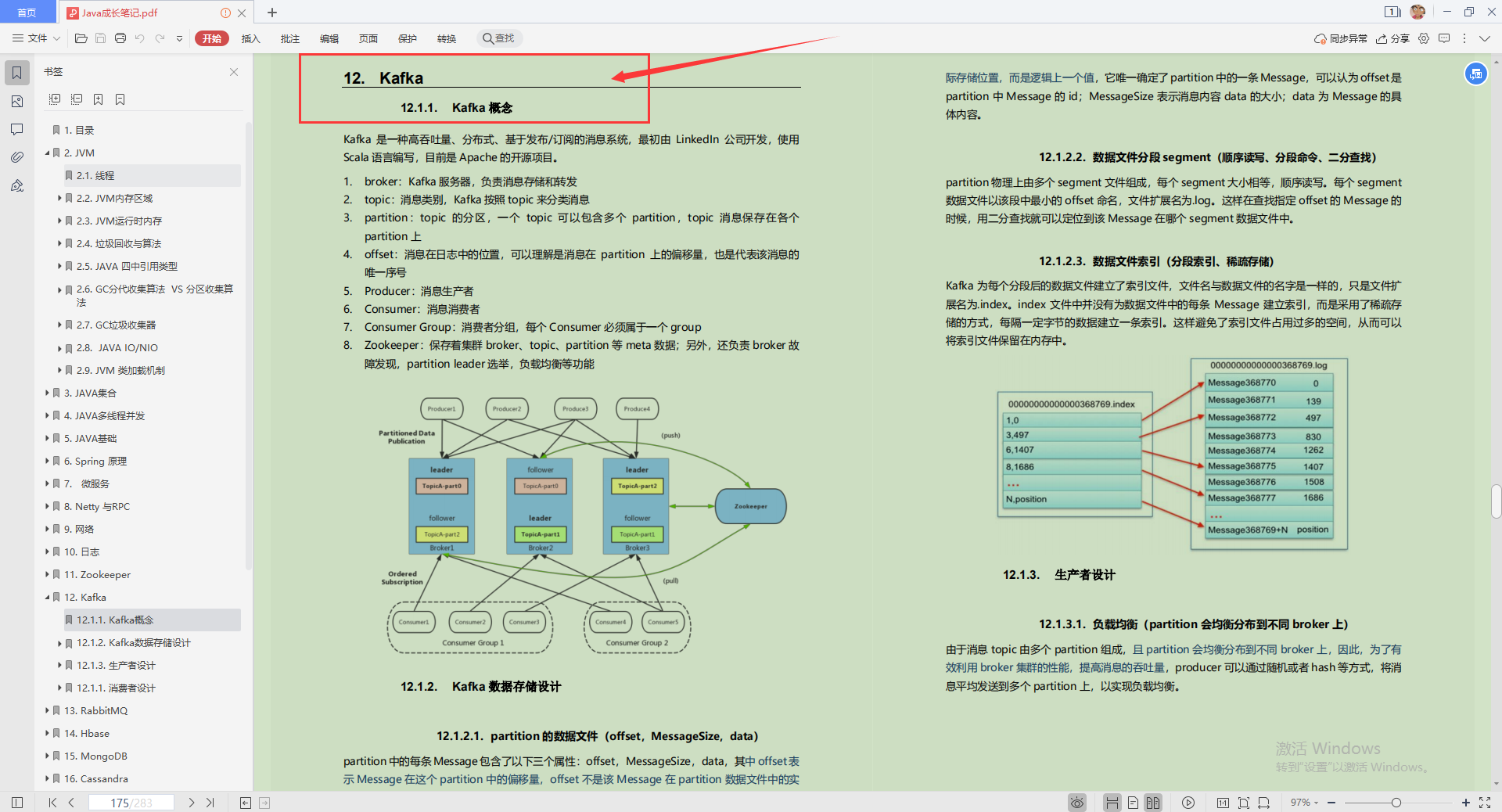Click the print icon in toolbar

point(120,38)
